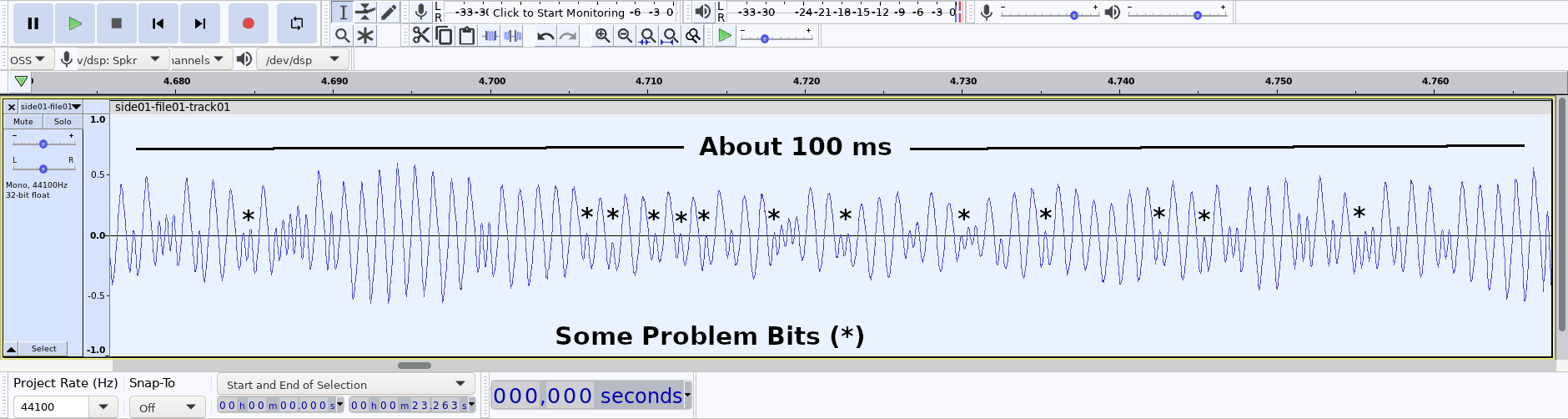Click the Zoom Toggle icon

click(692, 35)
